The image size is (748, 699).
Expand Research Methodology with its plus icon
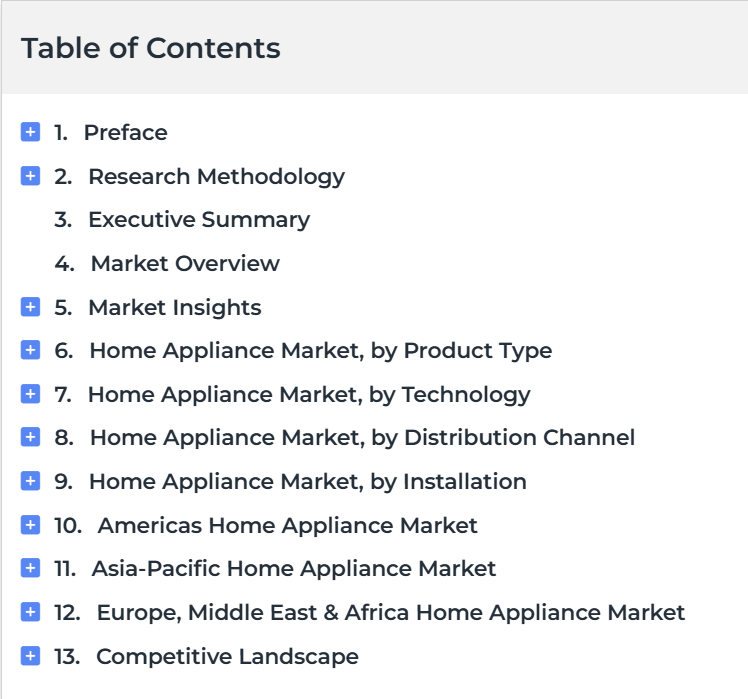coord(30,176)
